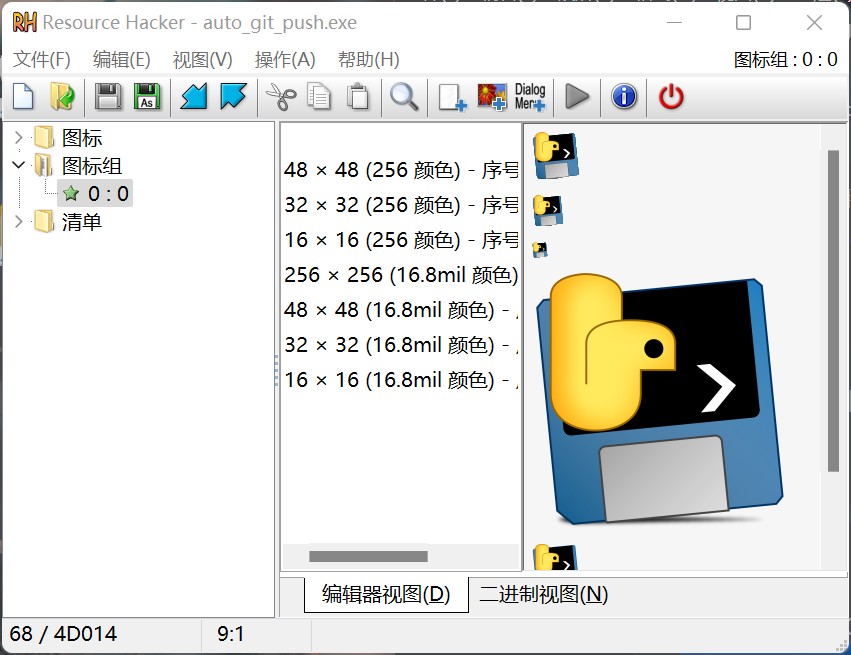
Task: Click the tiniest icon preview
Action: (540, 250)
